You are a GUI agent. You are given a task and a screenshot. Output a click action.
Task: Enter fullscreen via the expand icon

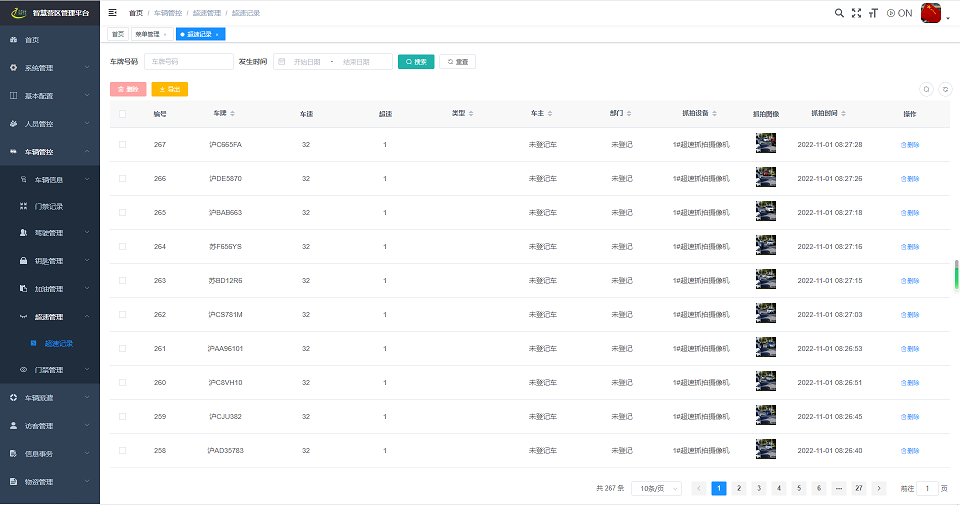click(856, 13)
